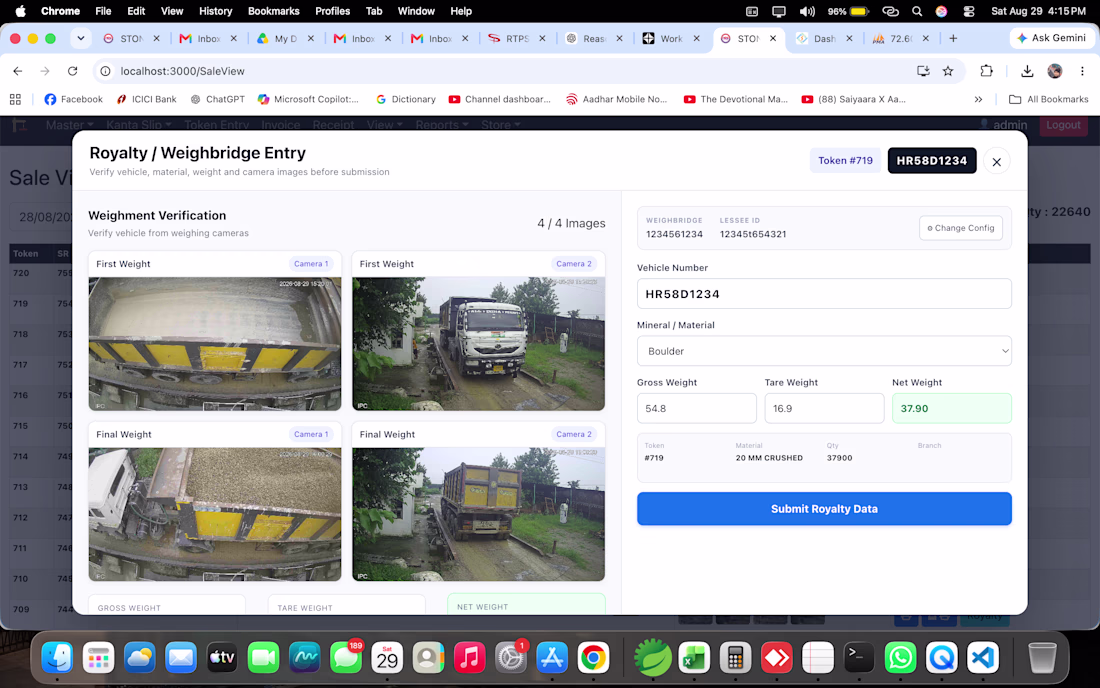Open WhatsApp from the Dock
The height and width of the screenshot is (688, 1100).
900,658
